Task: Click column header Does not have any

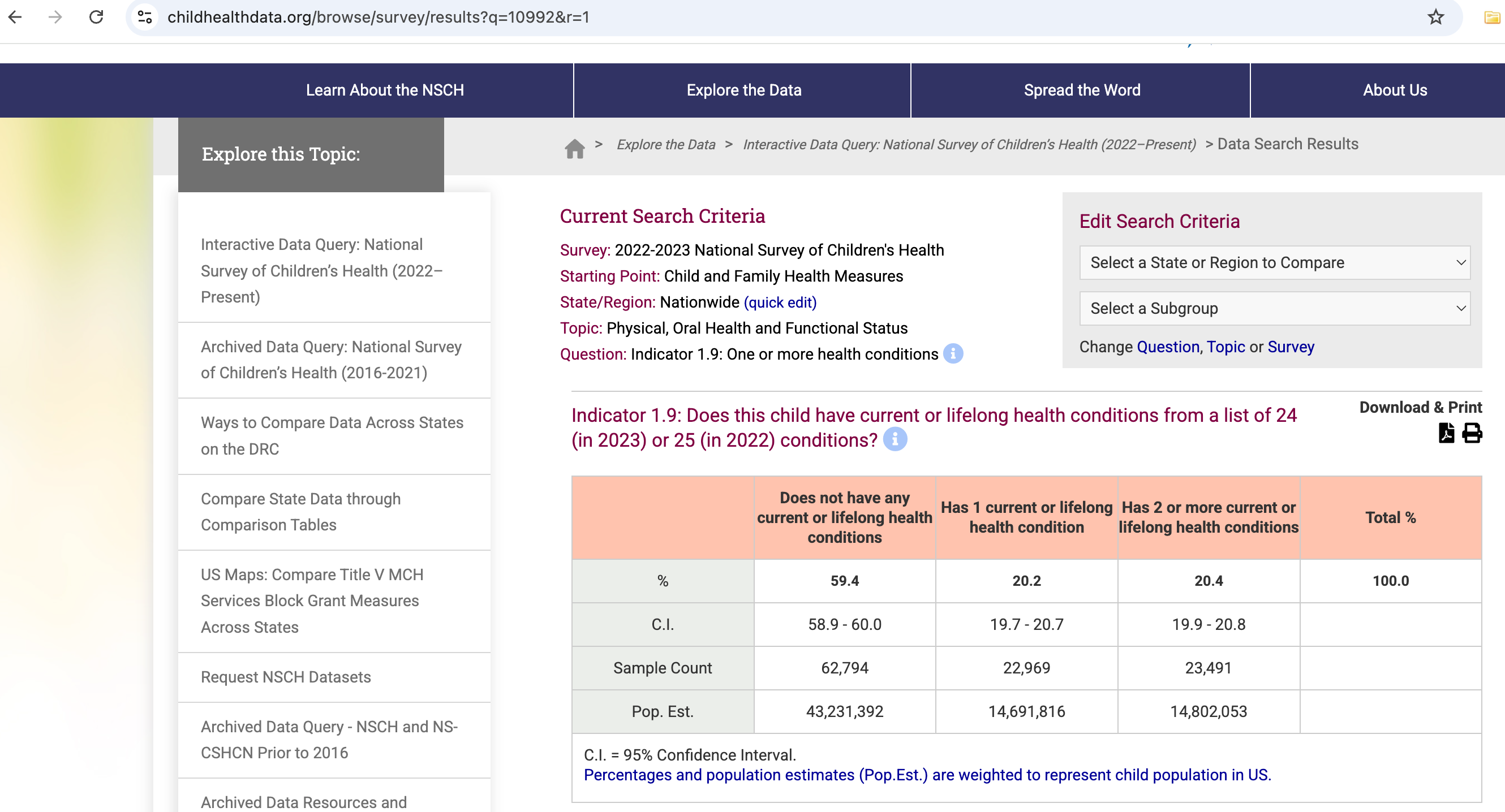Action: coord(844,517)
